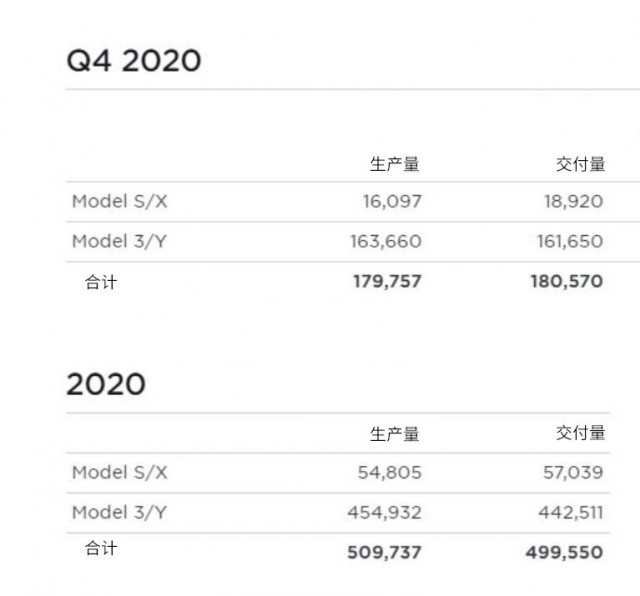Click the value 54,805
The width and height of the screenshot is (640, 596).
point(389,473)
